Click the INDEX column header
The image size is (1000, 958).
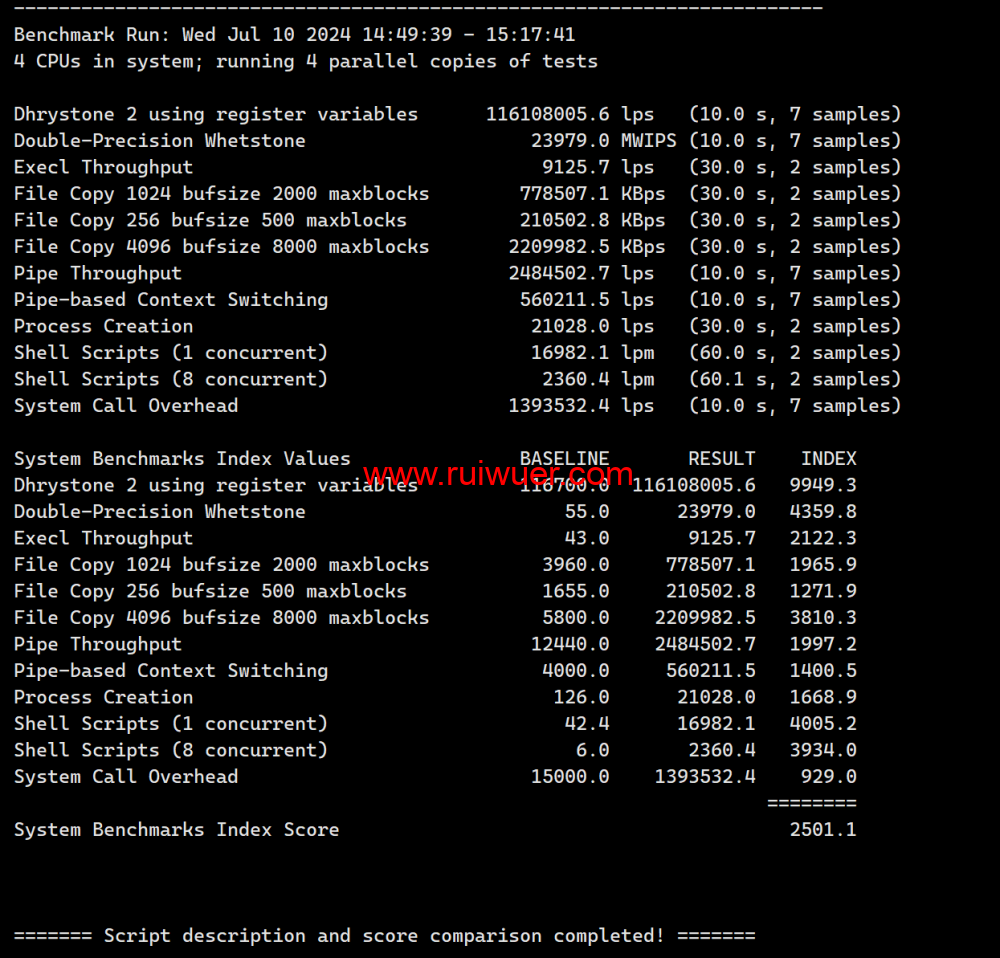pos(828,458)
